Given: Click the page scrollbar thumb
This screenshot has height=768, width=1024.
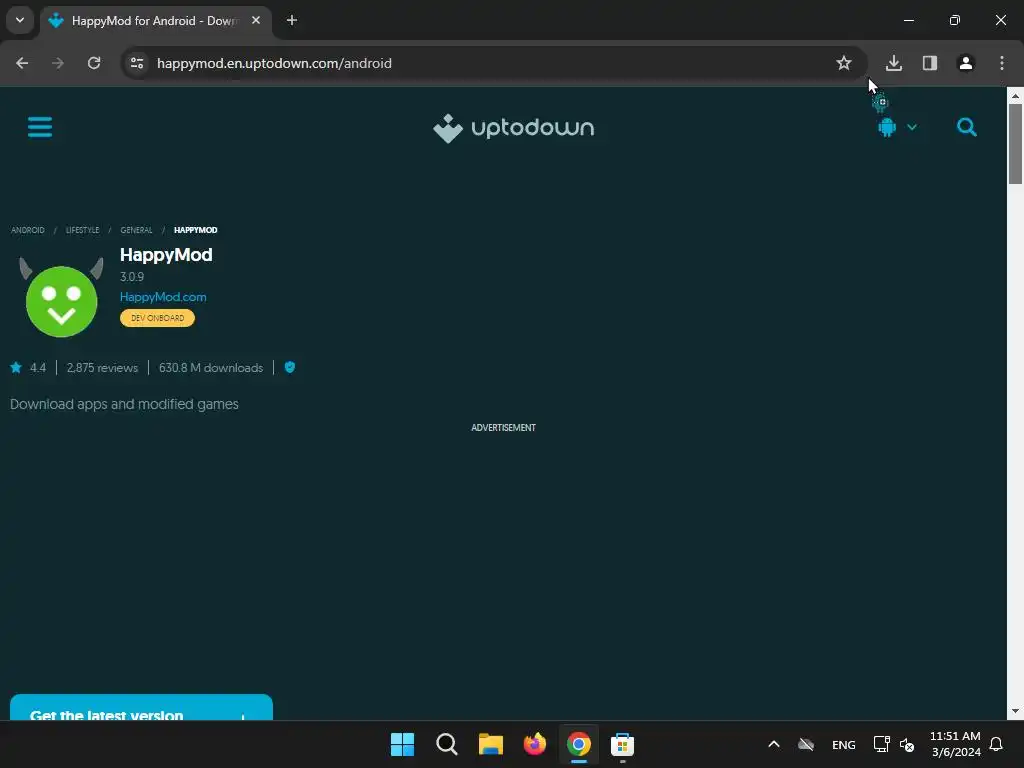Looking at the screenshot, I should tap(1015, 144).
